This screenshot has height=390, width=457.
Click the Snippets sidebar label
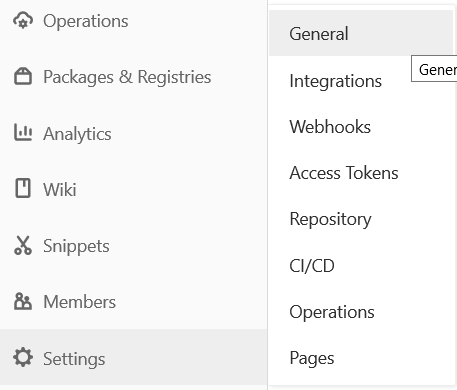pyautogui.click(x=76, y=246)
